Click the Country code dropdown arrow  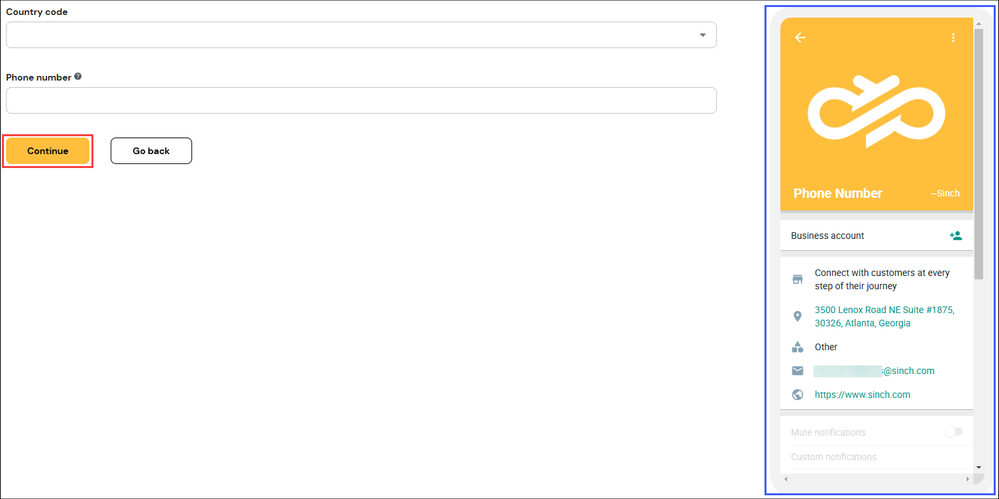tap(703, 35)
